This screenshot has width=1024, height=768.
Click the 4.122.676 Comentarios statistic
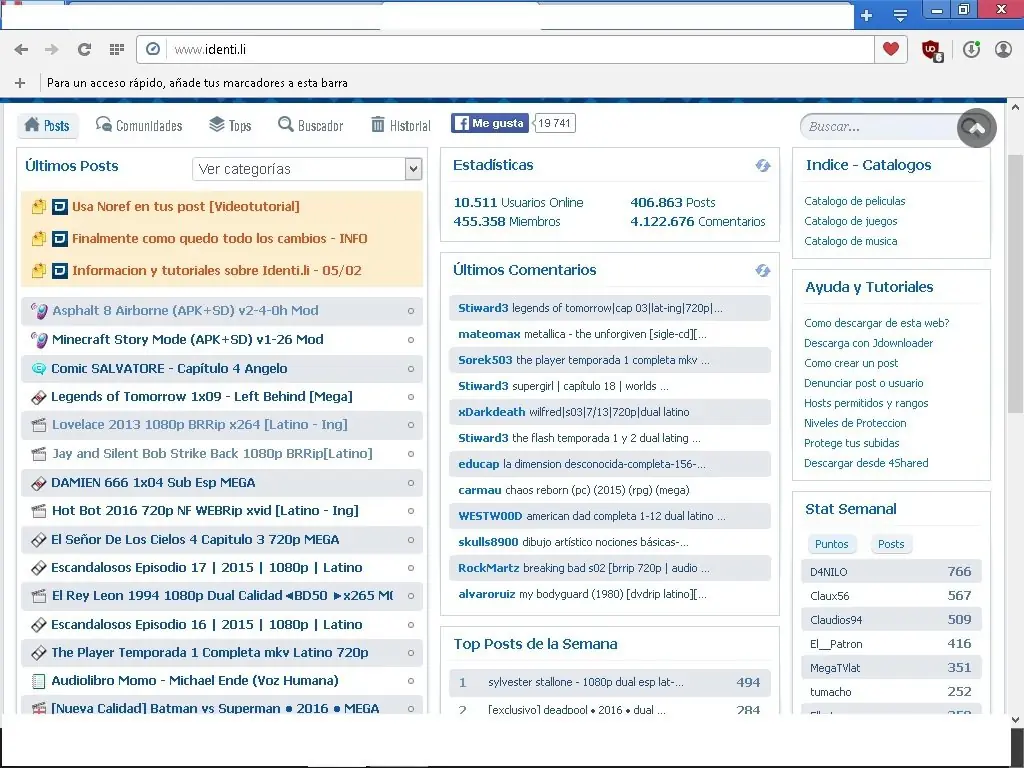(697, 222)
